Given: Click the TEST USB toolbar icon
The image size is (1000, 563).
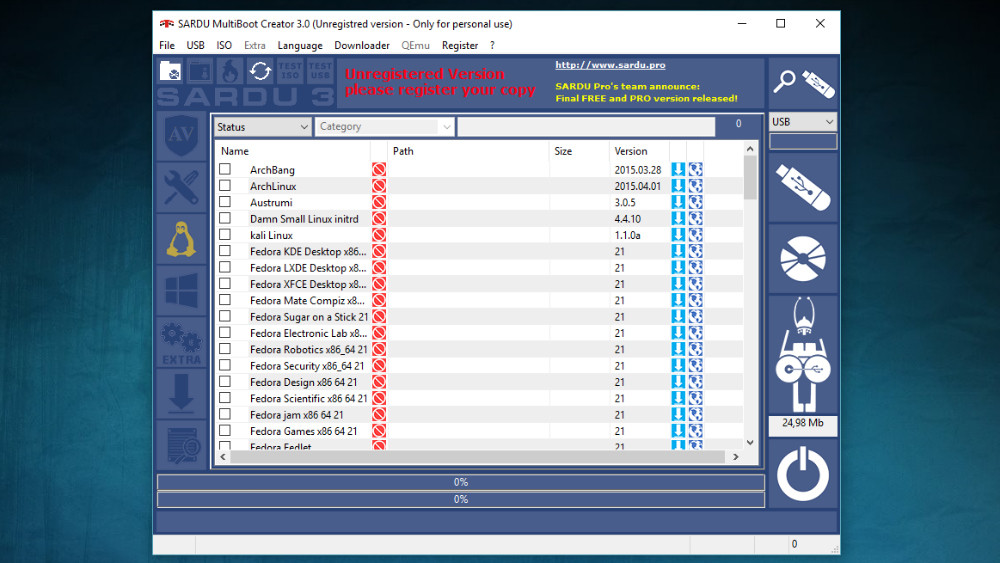Looking at the screenshot, I should [x=320, y=71].
